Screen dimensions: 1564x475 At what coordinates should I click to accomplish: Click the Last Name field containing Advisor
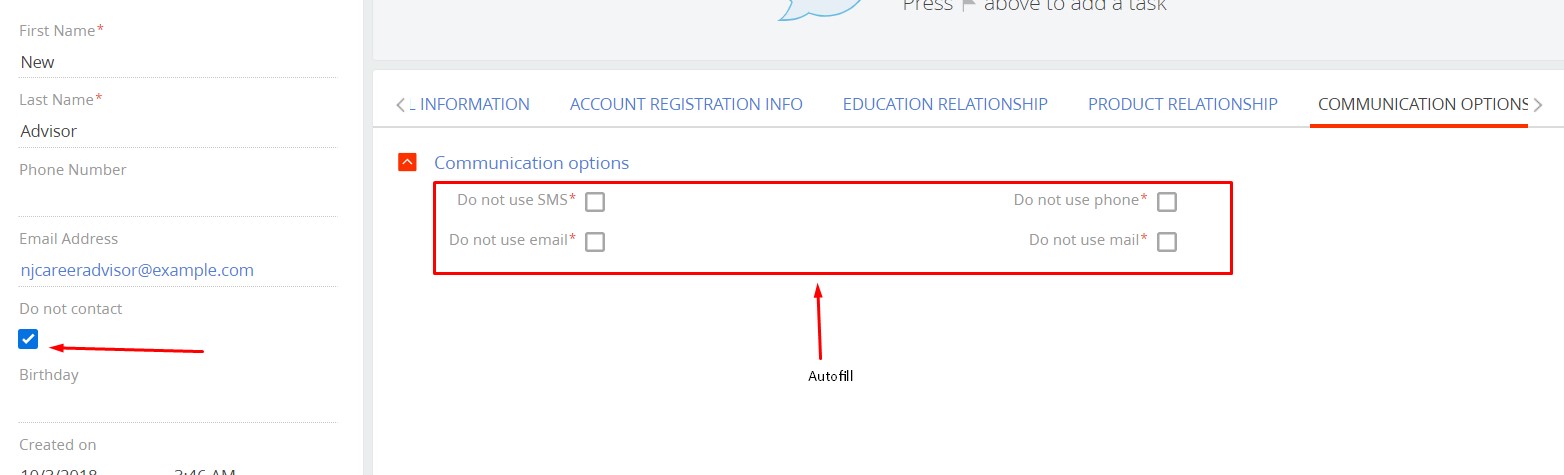click(178, 131)
